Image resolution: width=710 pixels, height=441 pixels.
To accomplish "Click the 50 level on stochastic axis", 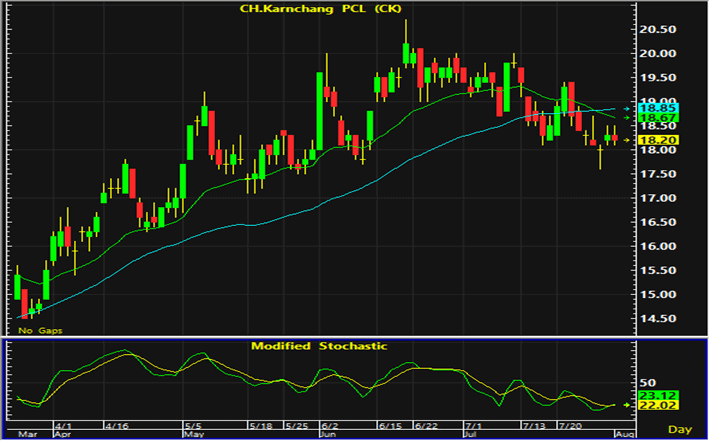I will click(x=647, y=383).
